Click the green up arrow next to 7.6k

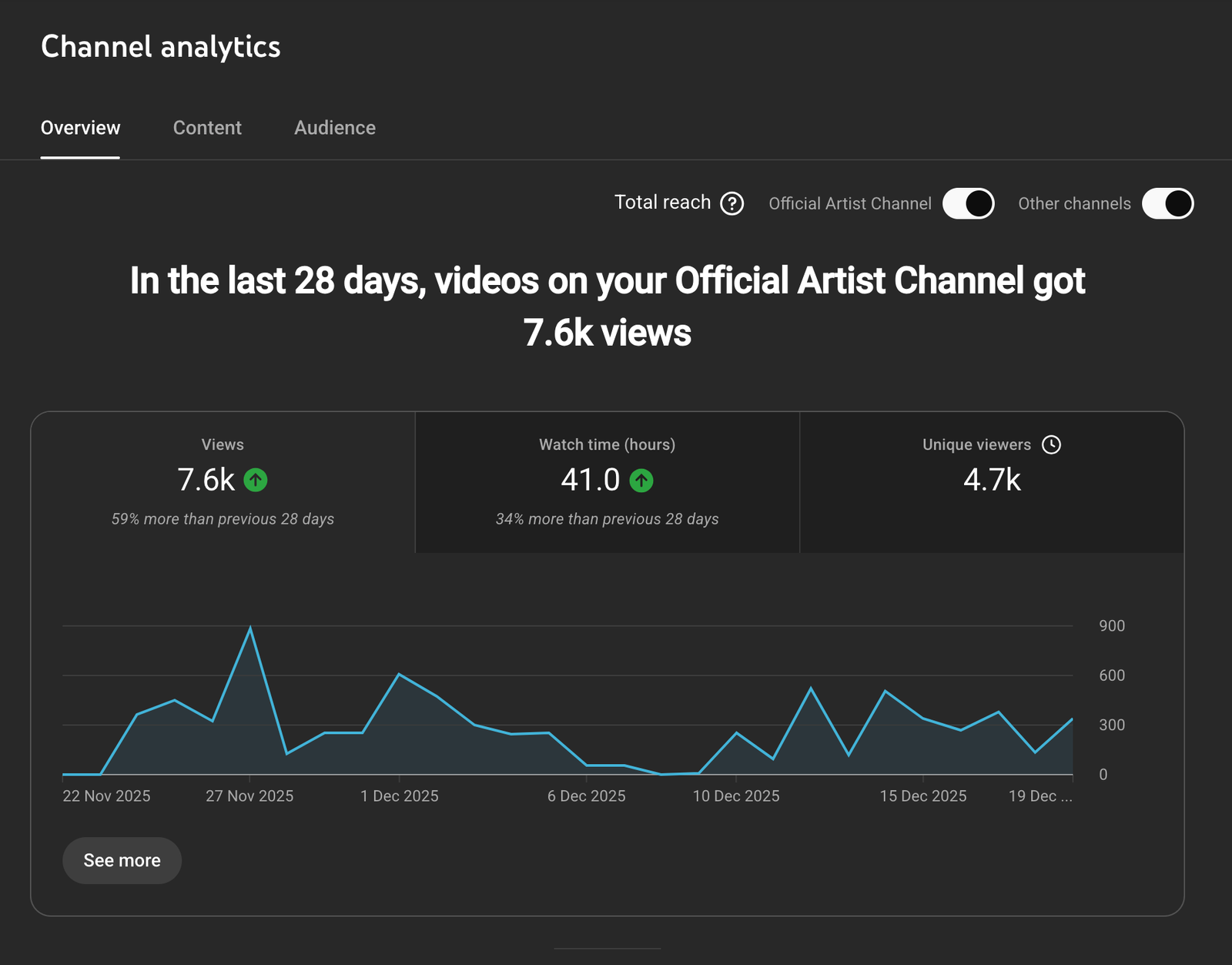pos(256,481)
